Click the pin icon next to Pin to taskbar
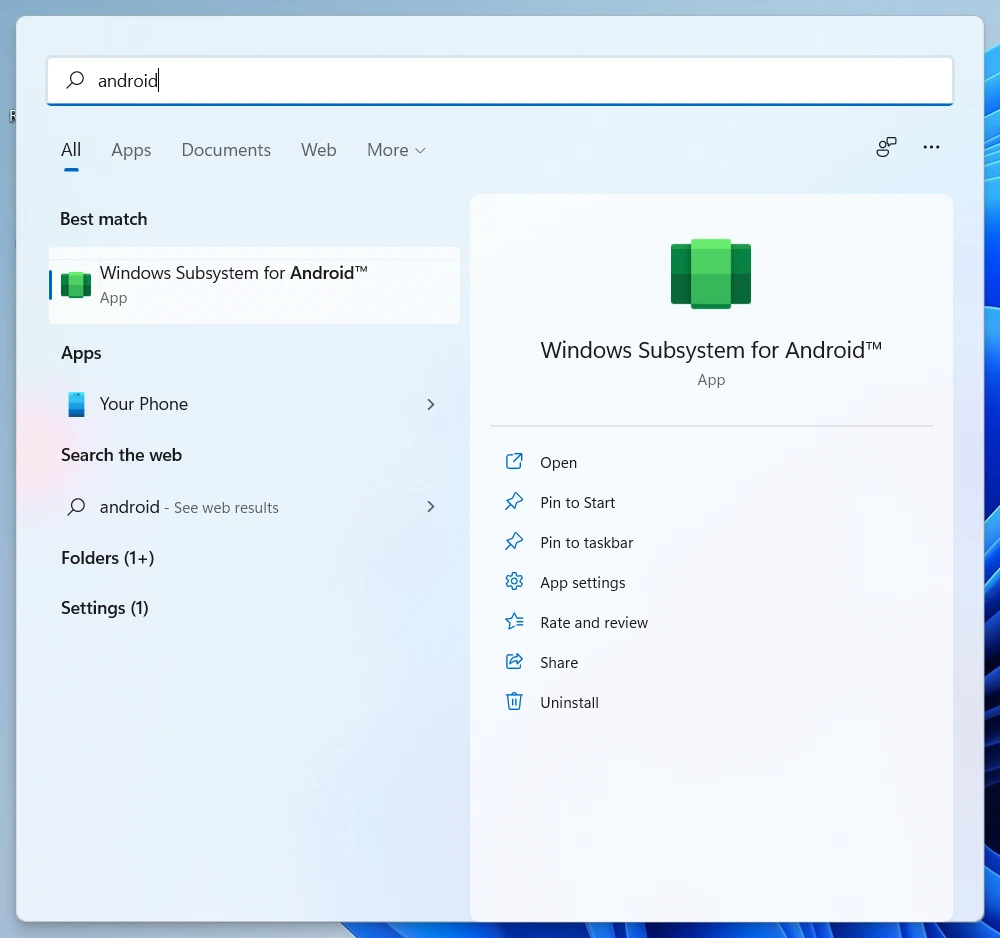This screenshot has width=1000, height=938. [x=514, y=542]
